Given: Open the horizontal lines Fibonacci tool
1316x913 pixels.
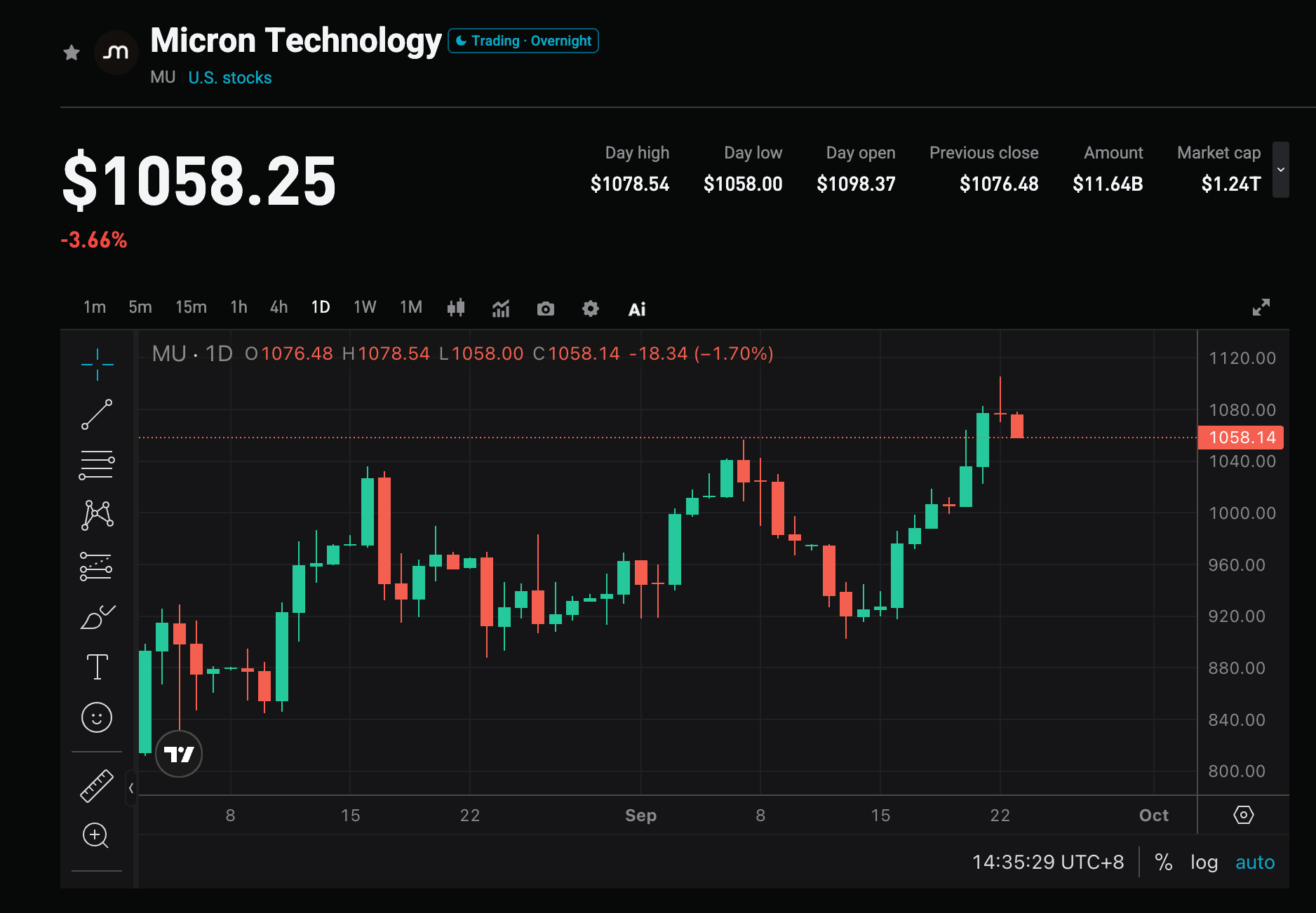Looking at the screenshot, I should pos(97,465).
